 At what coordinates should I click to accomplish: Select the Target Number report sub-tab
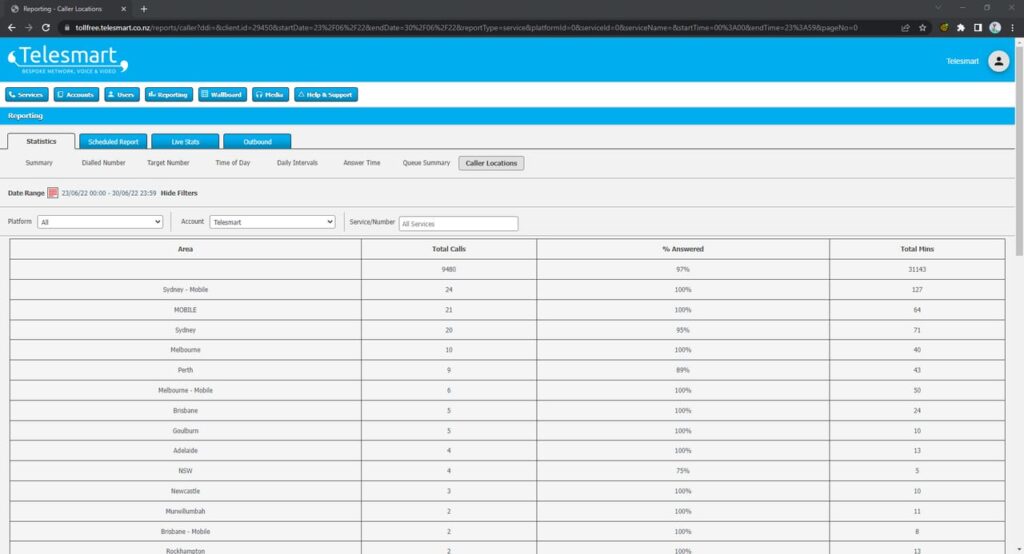pos(168,163)
